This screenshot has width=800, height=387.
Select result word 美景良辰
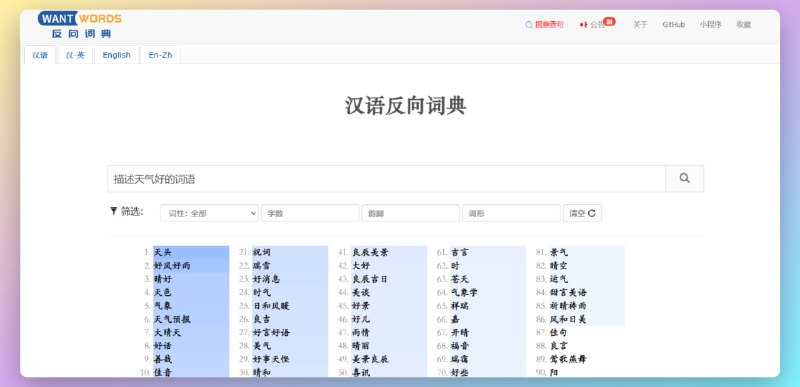coord(370,359)
